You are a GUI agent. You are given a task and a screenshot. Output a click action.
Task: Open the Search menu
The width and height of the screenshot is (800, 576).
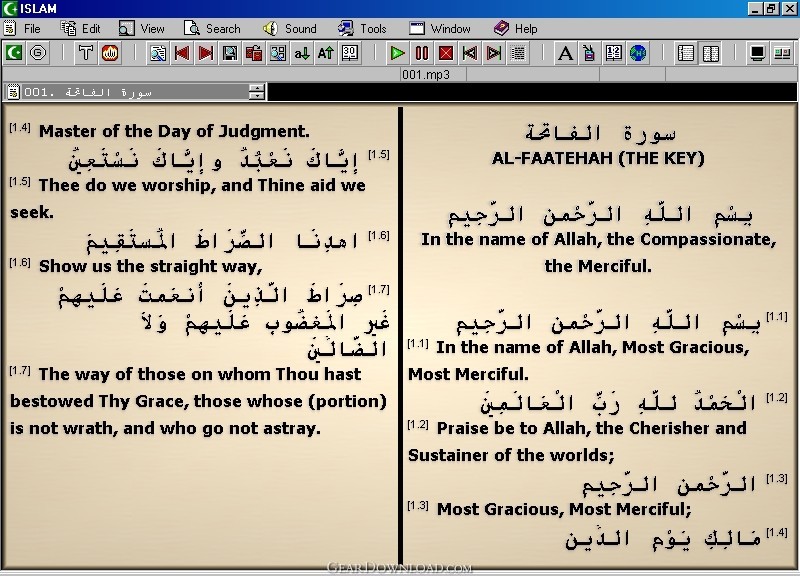click(x=212, y=29)
